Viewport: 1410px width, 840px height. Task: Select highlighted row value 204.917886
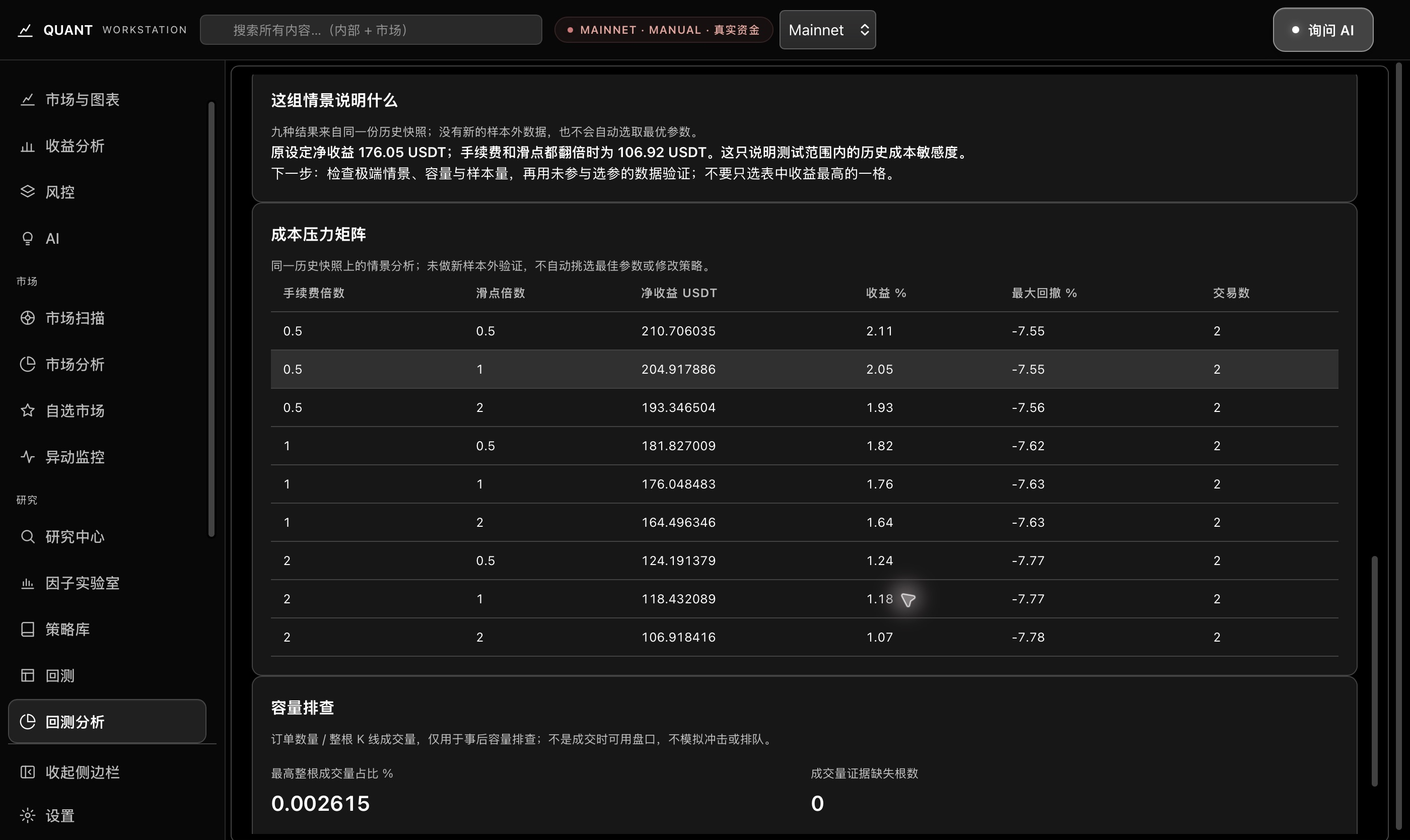click(x=678, y=369)
